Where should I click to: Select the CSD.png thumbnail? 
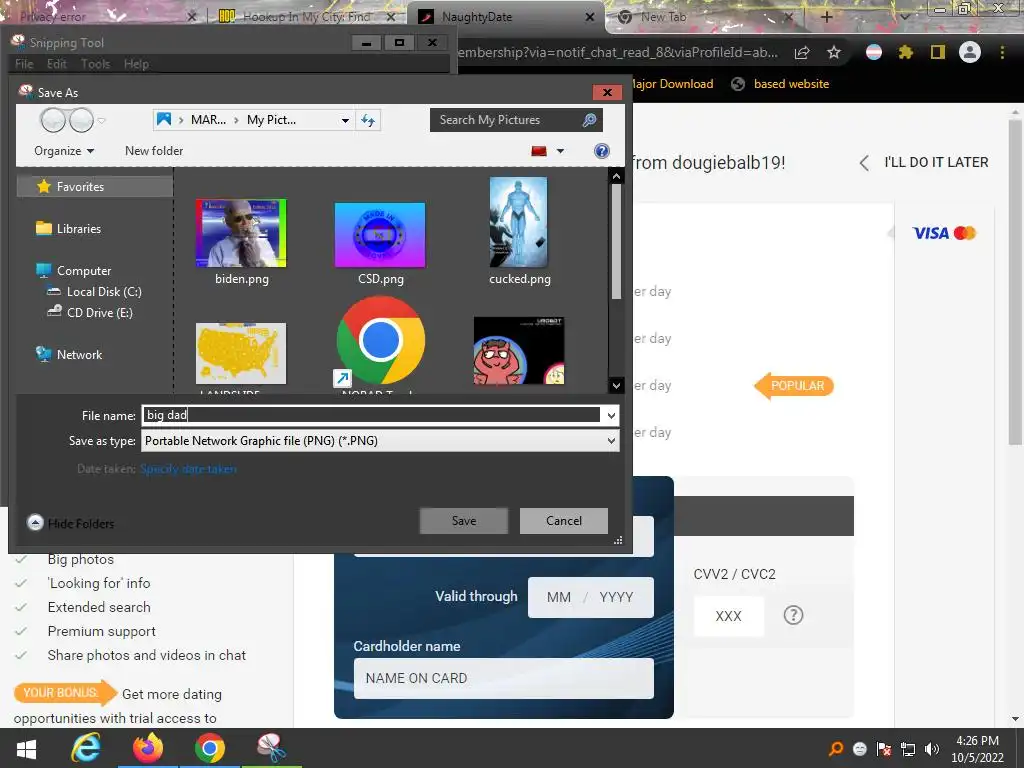pyautogui.click(x=380, y=235)
